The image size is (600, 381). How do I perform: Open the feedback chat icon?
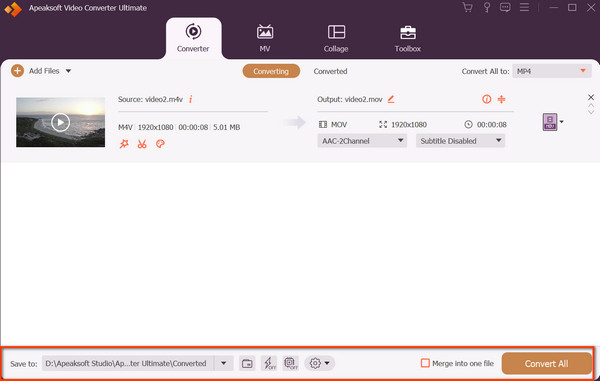coord(505,7)
